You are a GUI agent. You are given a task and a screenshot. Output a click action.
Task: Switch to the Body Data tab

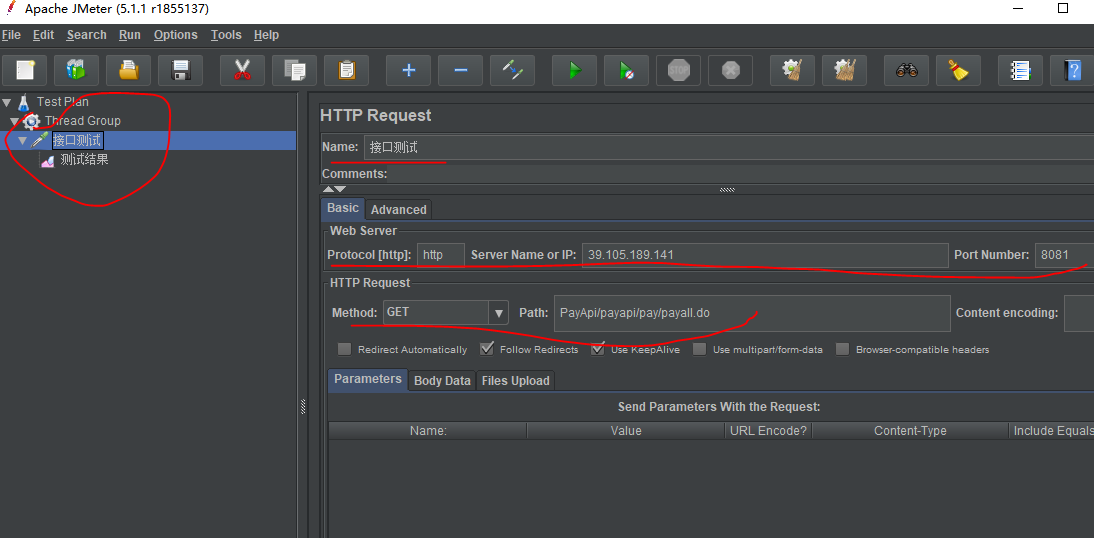coord(442,381)
